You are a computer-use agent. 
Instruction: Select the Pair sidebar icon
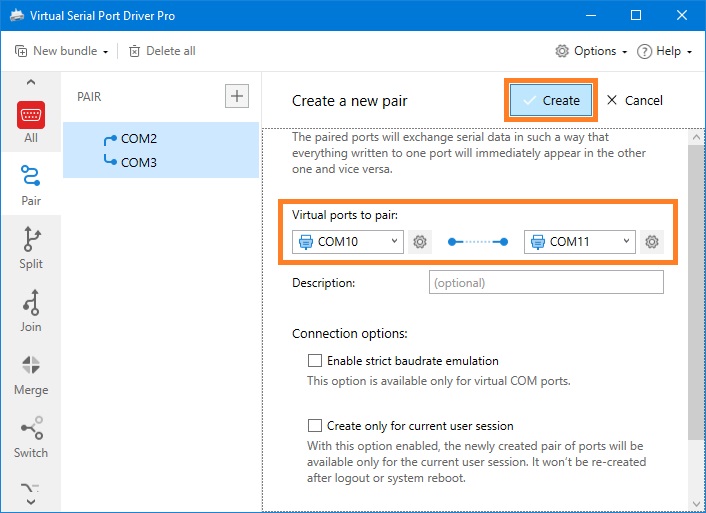[31, 185]
